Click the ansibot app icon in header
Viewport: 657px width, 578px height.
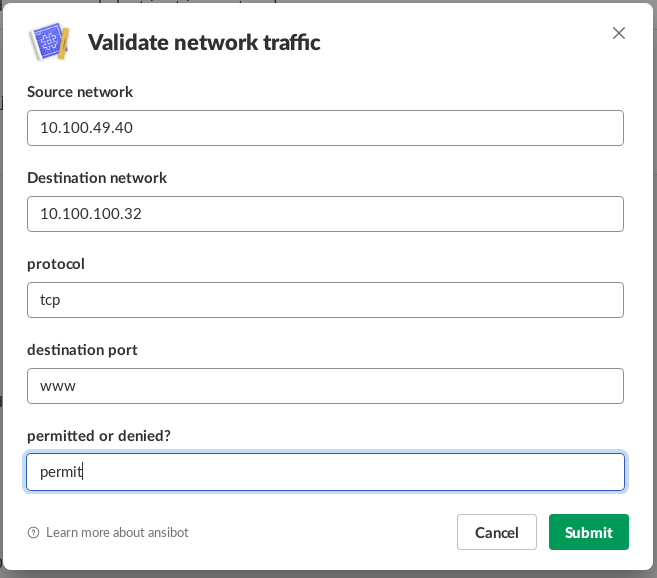pyautogui.click(x=48, y=42)
